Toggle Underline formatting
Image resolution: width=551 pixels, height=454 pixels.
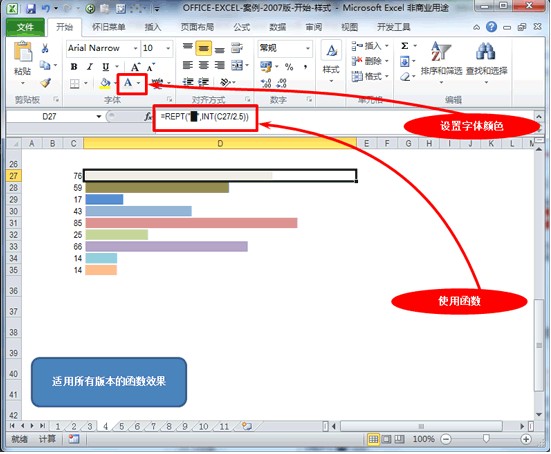coord(106,66)
